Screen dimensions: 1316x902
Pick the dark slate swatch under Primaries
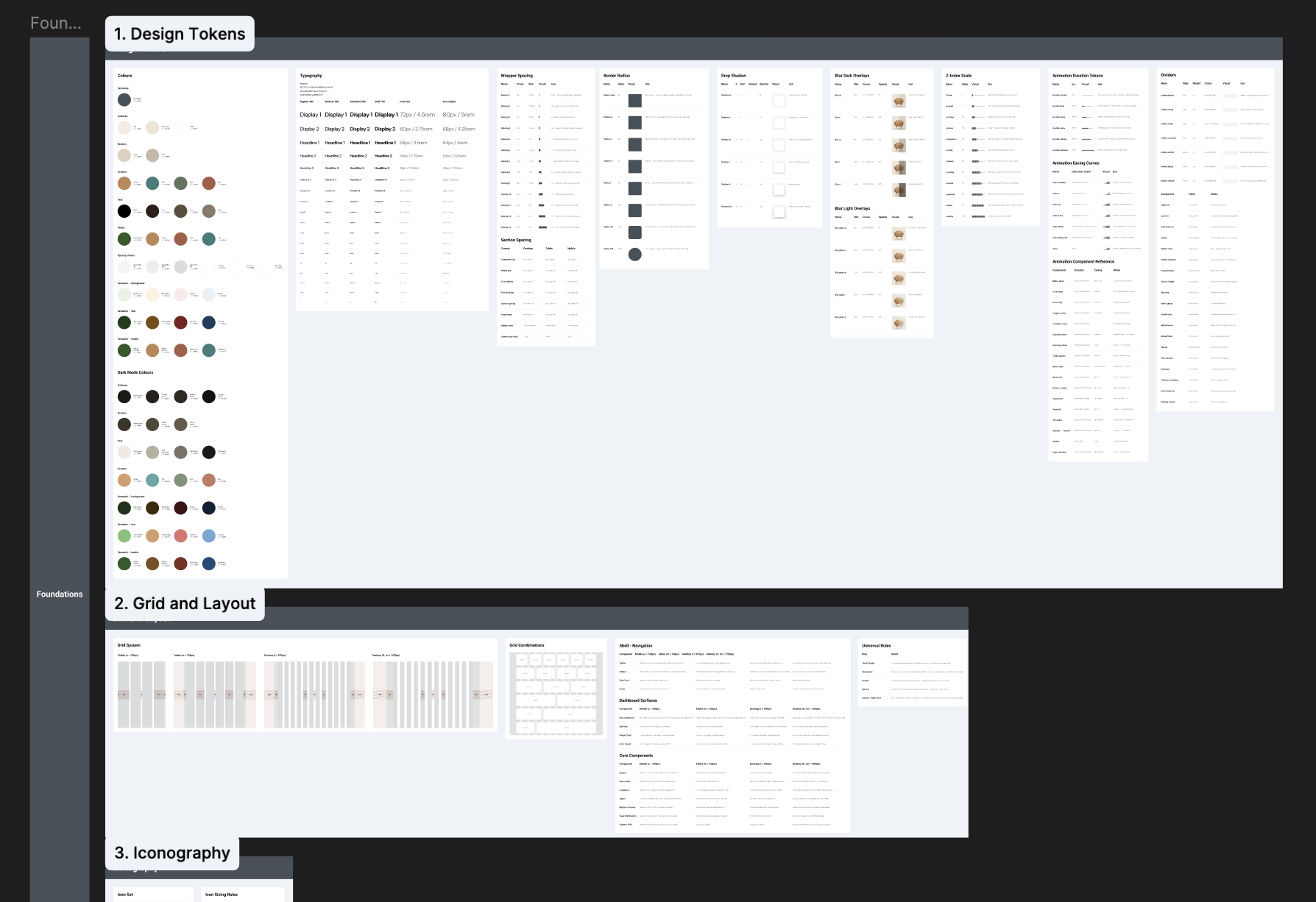(124, 99)
